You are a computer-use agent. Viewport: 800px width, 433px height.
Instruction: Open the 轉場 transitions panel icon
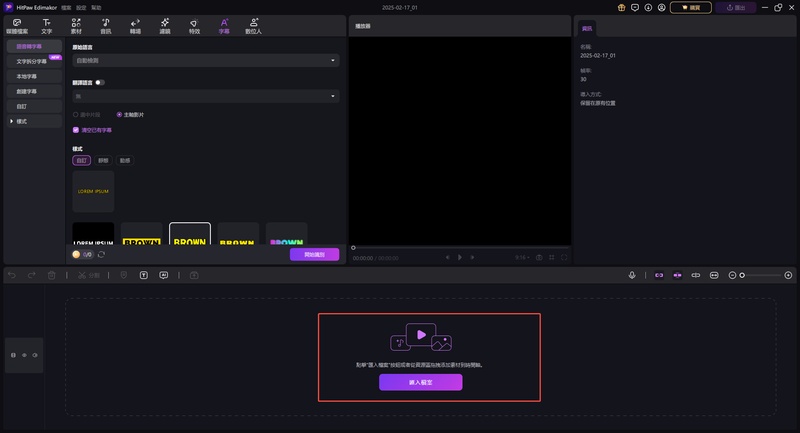tap(135, 25)
